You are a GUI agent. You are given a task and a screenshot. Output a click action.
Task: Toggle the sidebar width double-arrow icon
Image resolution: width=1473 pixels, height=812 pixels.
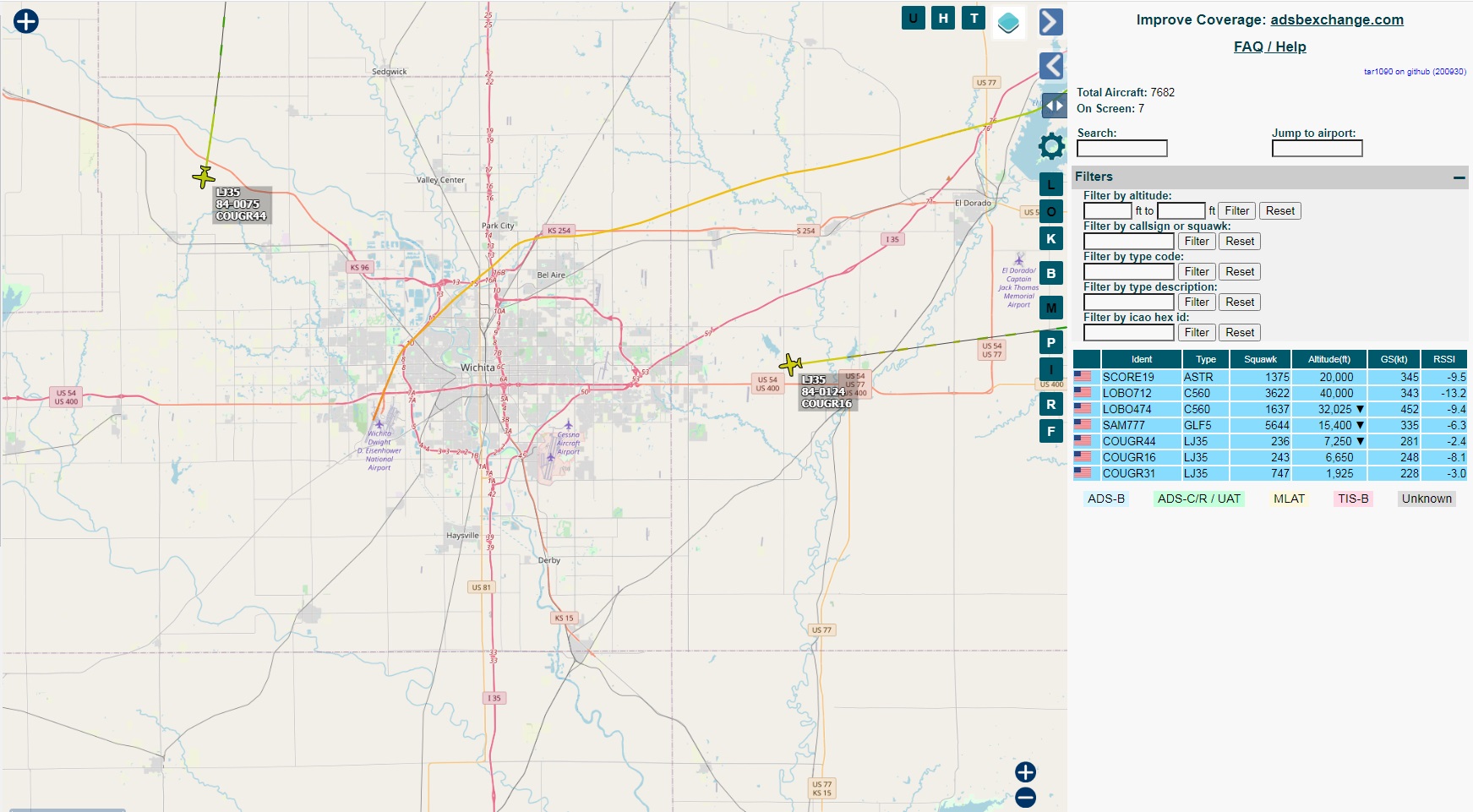click(1054, 106)
